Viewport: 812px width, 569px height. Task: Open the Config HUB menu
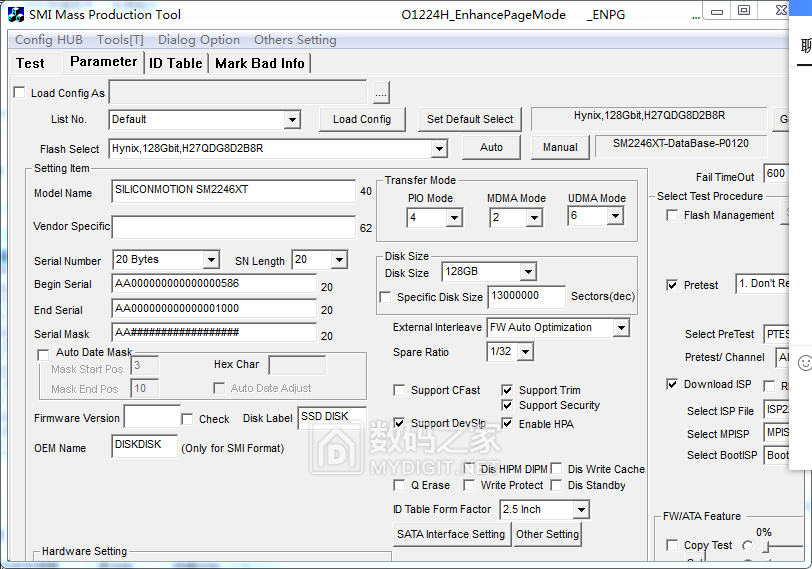point(49,40)
